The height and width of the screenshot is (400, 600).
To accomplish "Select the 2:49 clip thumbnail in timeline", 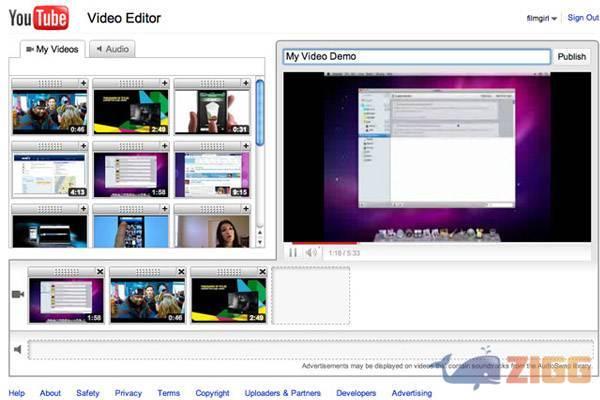I will point(228,300).
